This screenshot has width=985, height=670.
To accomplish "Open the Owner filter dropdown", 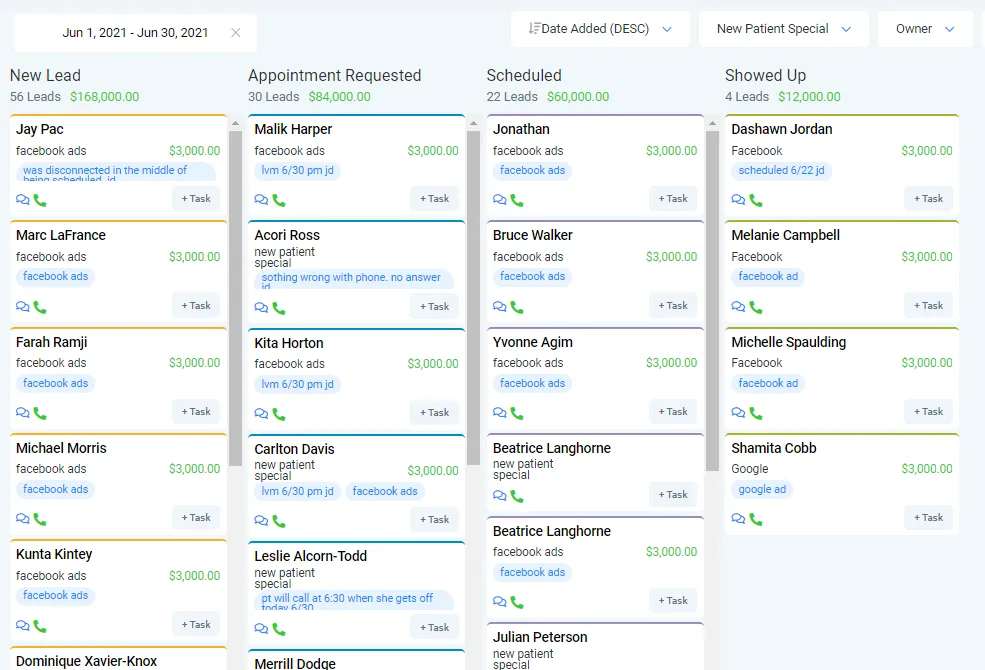I will (925, 29).
